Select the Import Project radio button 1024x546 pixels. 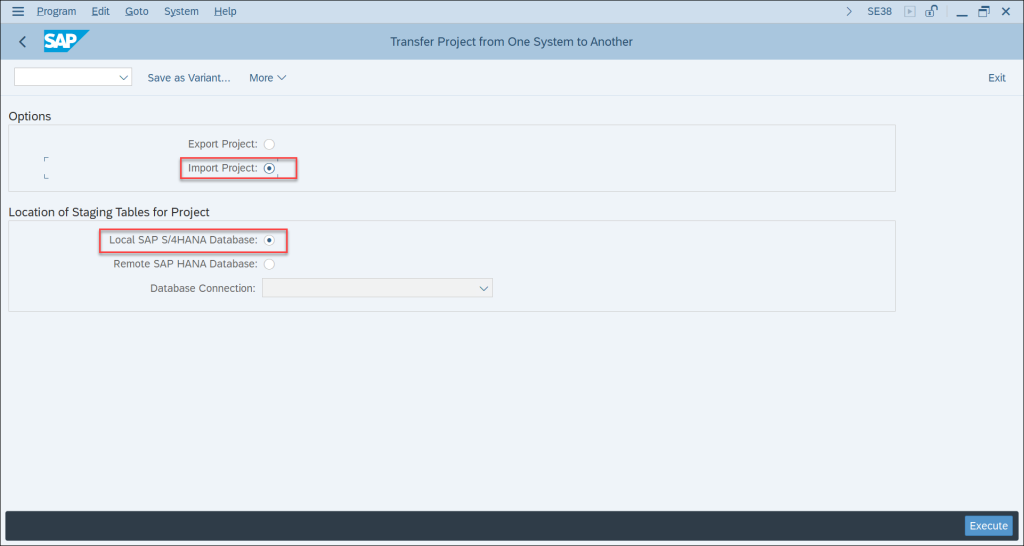coord(269,169)
